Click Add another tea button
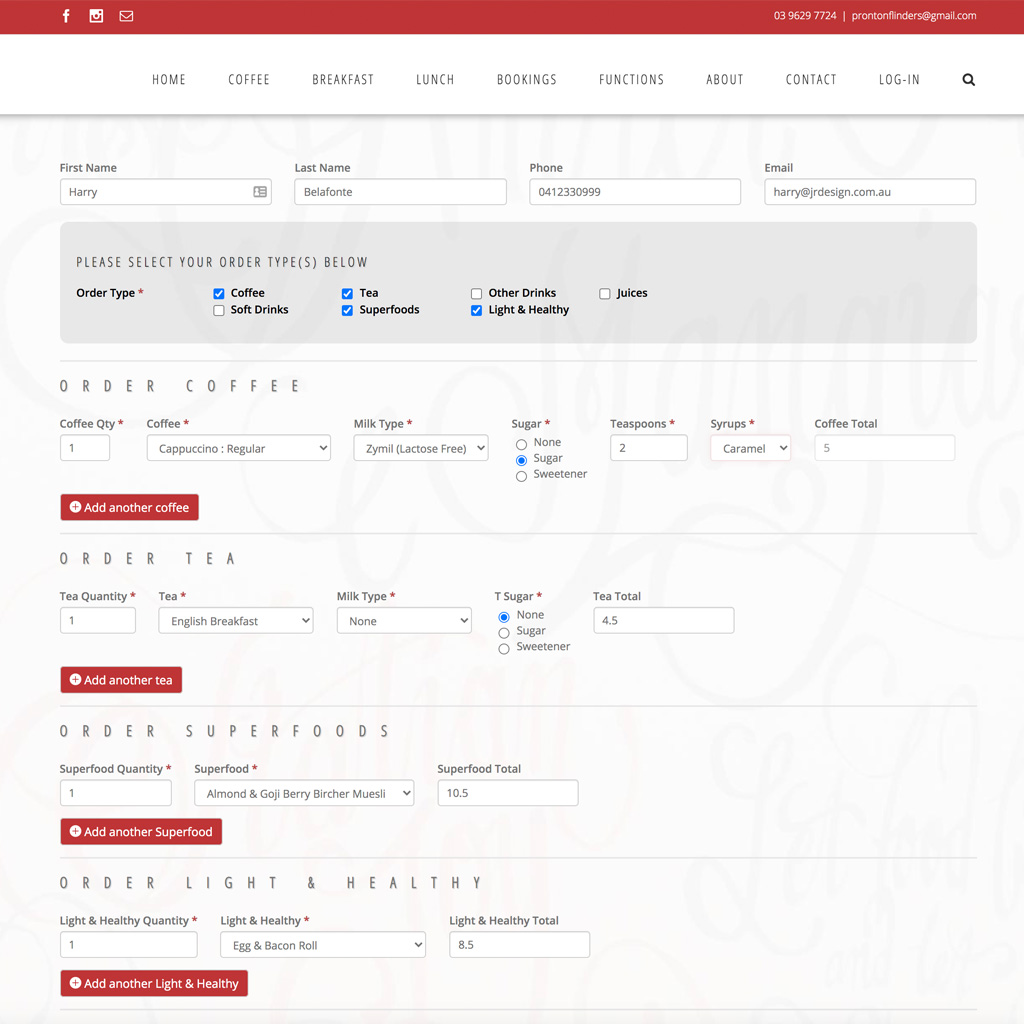Image resolution: width=1024 pixels, height=1024 pixels. pos(121,680)
